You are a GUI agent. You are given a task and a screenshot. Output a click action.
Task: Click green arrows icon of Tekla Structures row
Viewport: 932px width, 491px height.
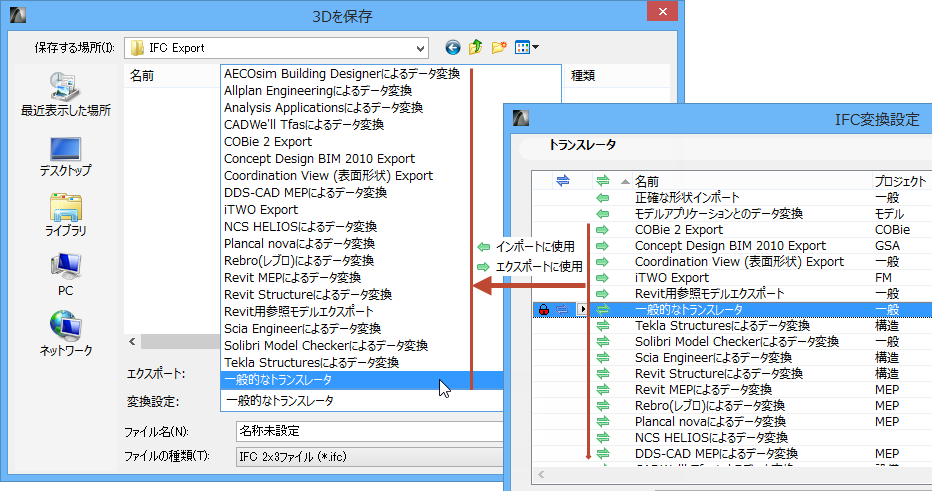[x=603, y=326]
